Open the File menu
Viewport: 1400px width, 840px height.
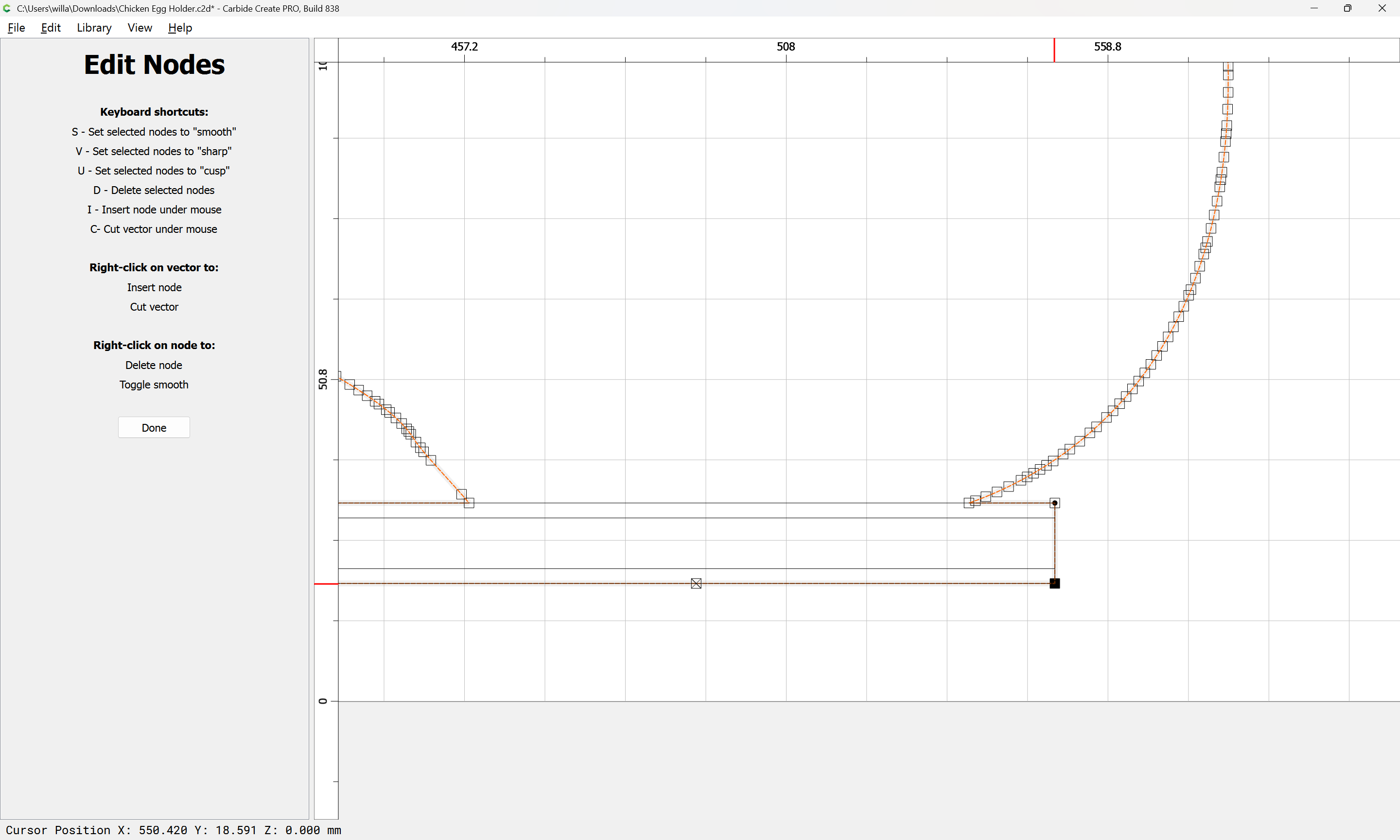click(x=16, y=28)
